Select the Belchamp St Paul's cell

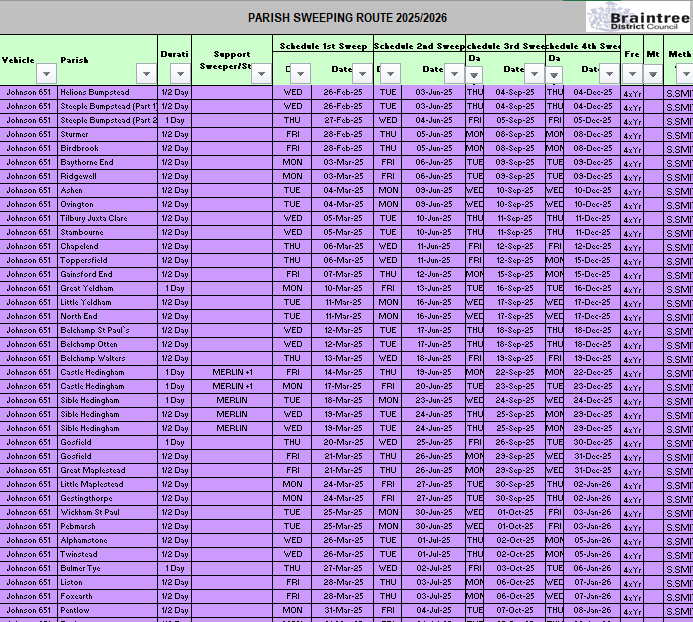coord(107,330)
